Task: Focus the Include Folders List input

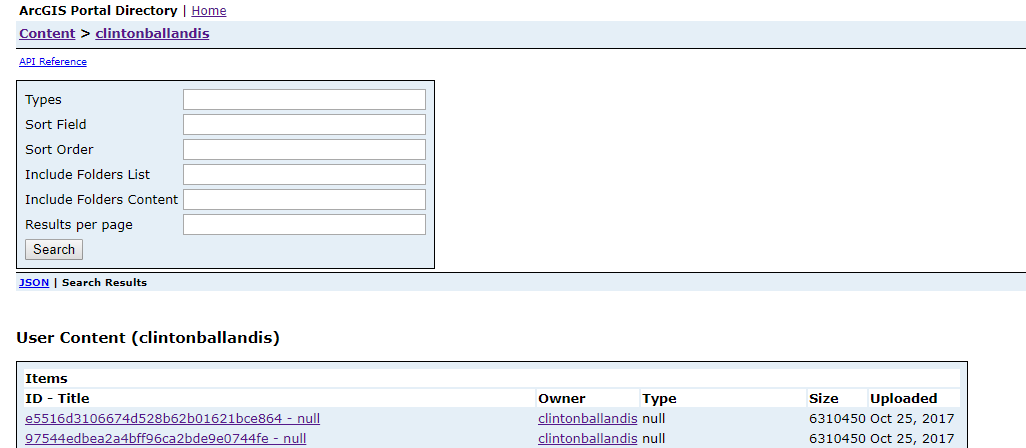Action: click(x=304, y=175)
